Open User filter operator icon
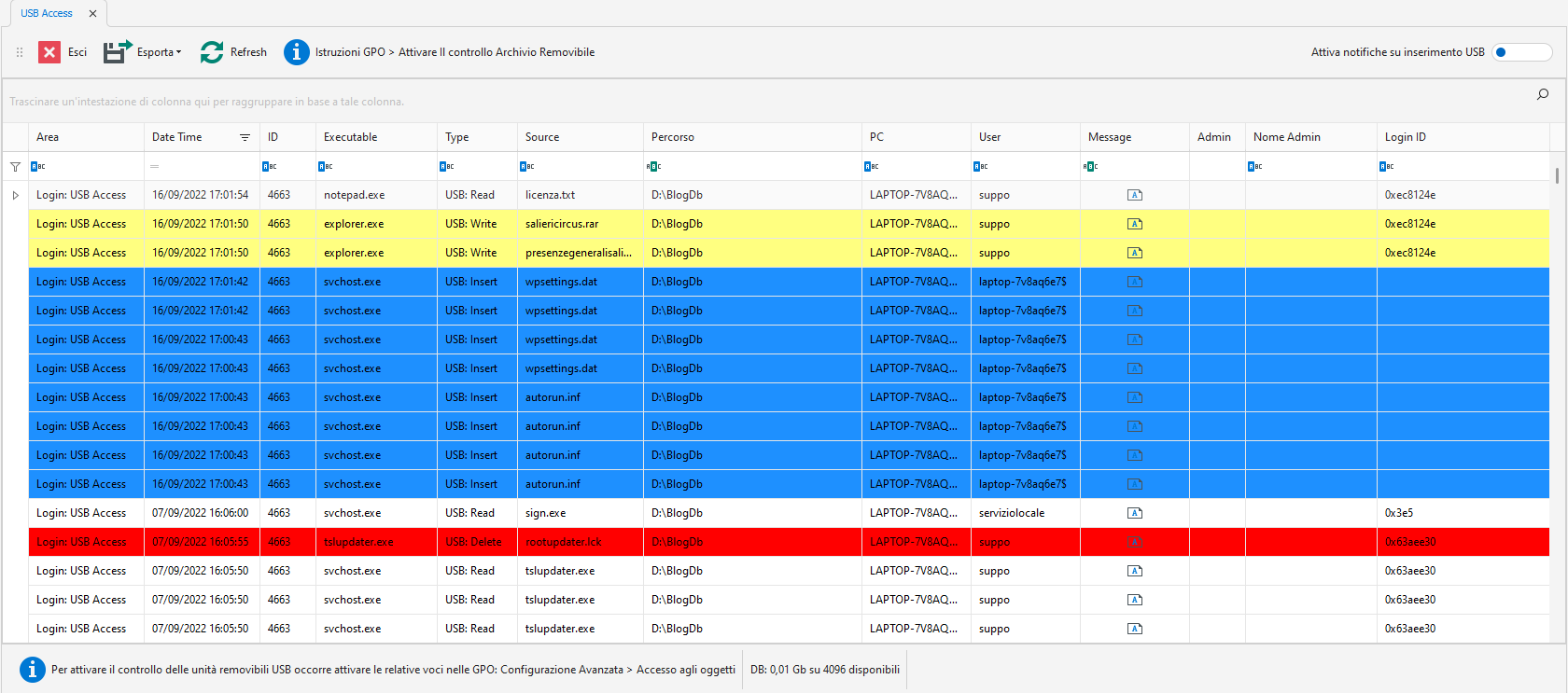 [980, 166]
